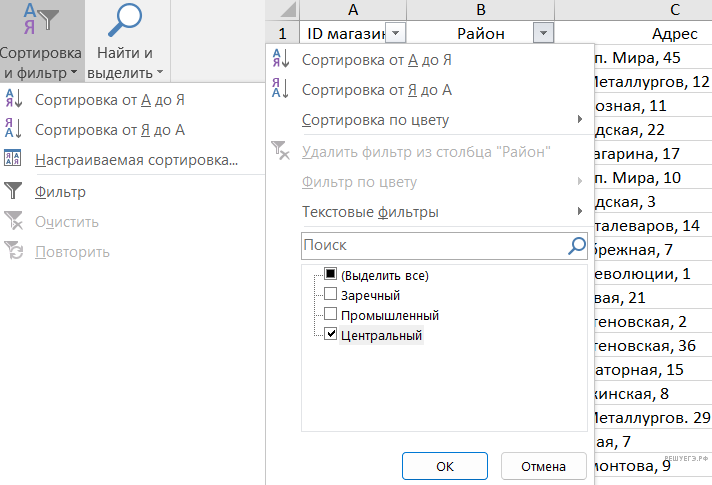This screenshot has width=712, height=485.
Task: Click the Найти и выделить magnifier icon
Action: click(x=125, y=20)
